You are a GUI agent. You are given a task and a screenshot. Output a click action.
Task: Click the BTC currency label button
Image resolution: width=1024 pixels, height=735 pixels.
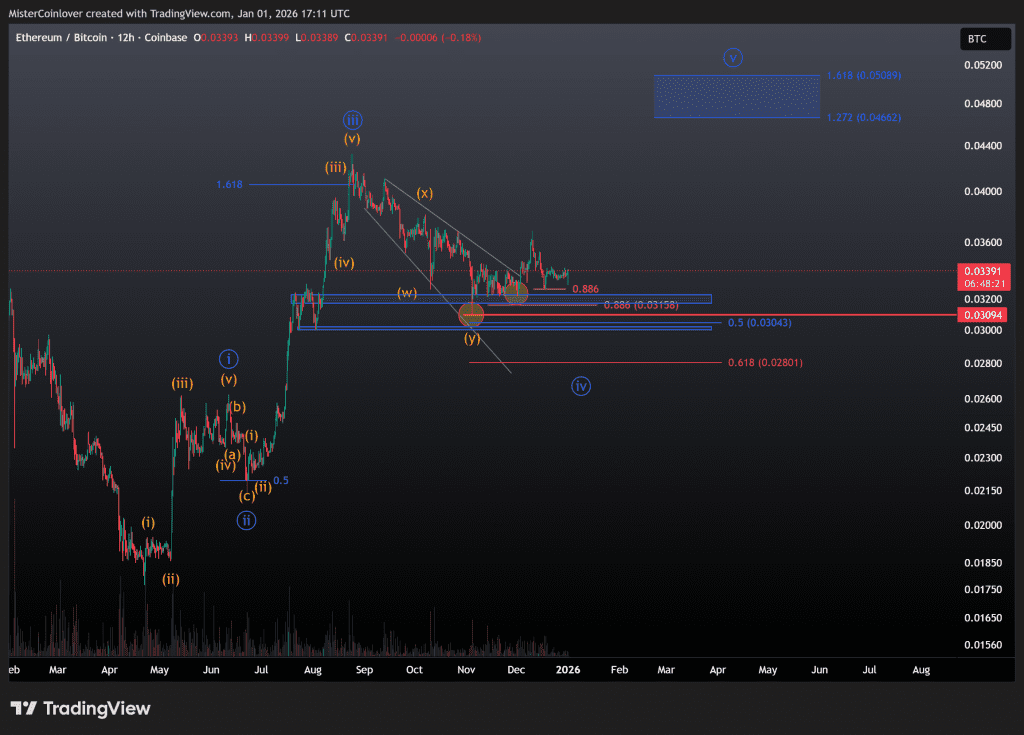976,39
